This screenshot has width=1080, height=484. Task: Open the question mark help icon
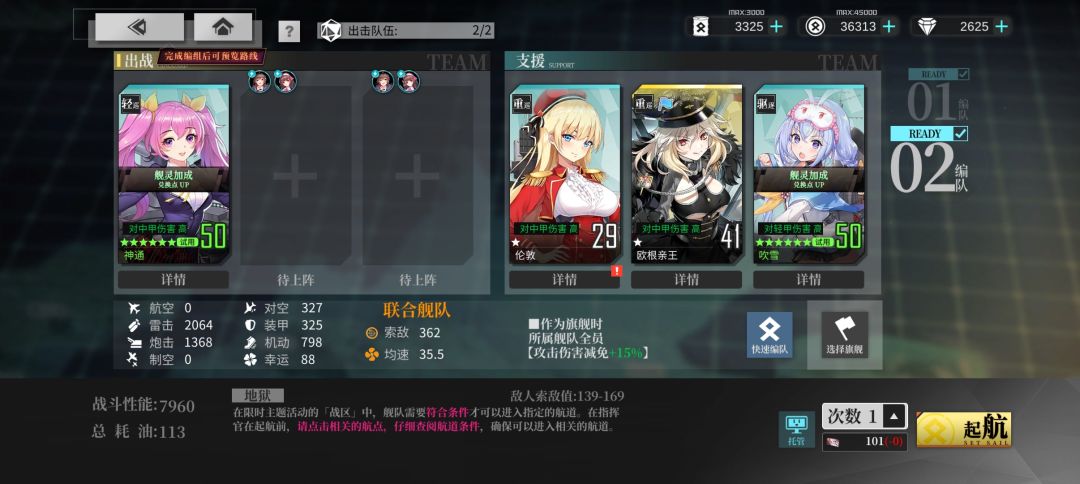[289, 32]
